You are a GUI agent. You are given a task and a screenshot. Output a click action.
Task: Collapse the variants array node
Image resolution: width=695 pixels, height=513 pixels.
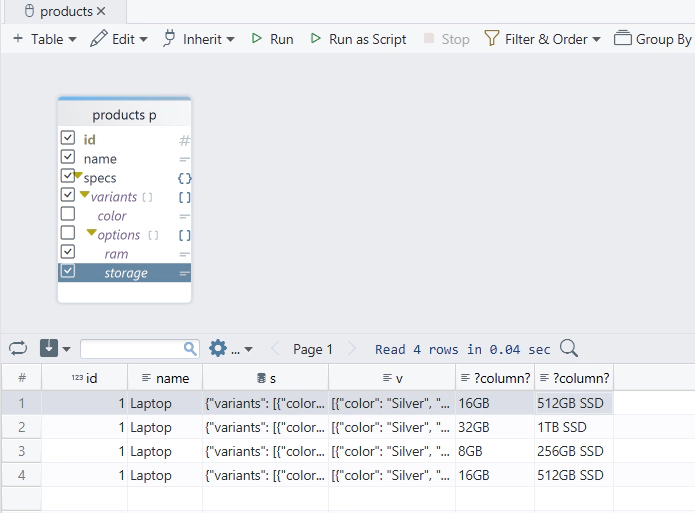pyautogui.click(x=85, y=196)
